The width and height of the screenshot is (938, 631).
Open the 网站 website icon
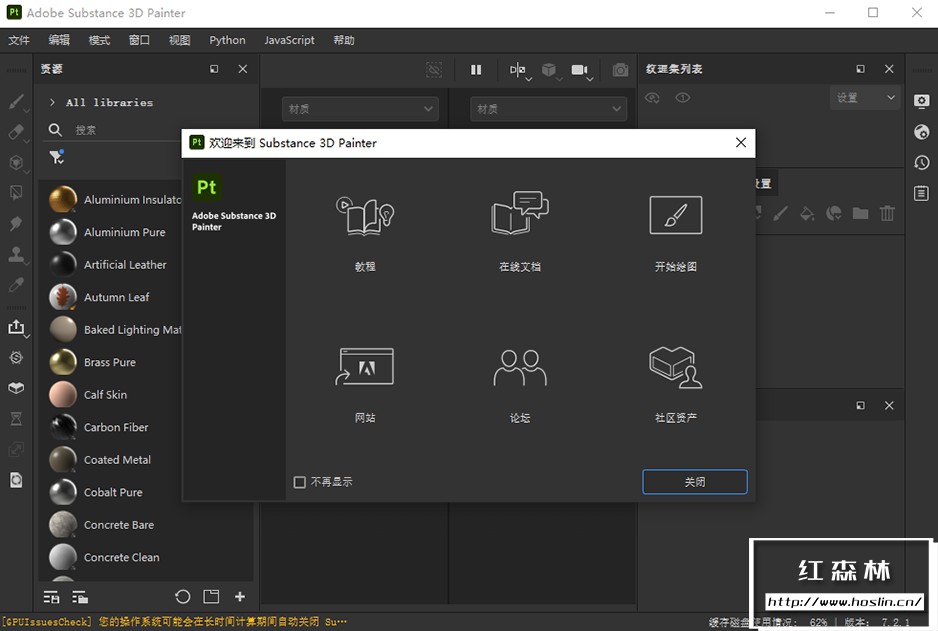pos(365,367)
